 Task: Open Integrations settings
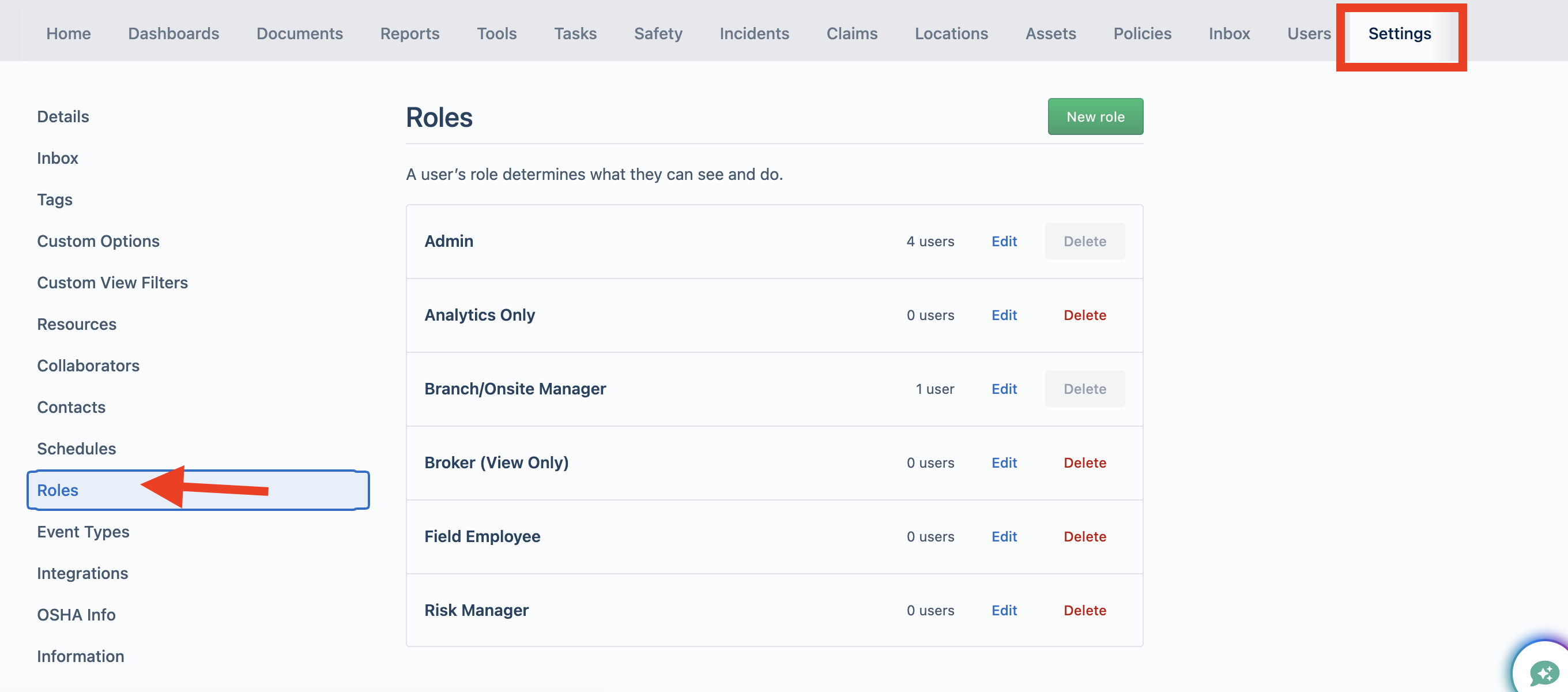(82, 573)
